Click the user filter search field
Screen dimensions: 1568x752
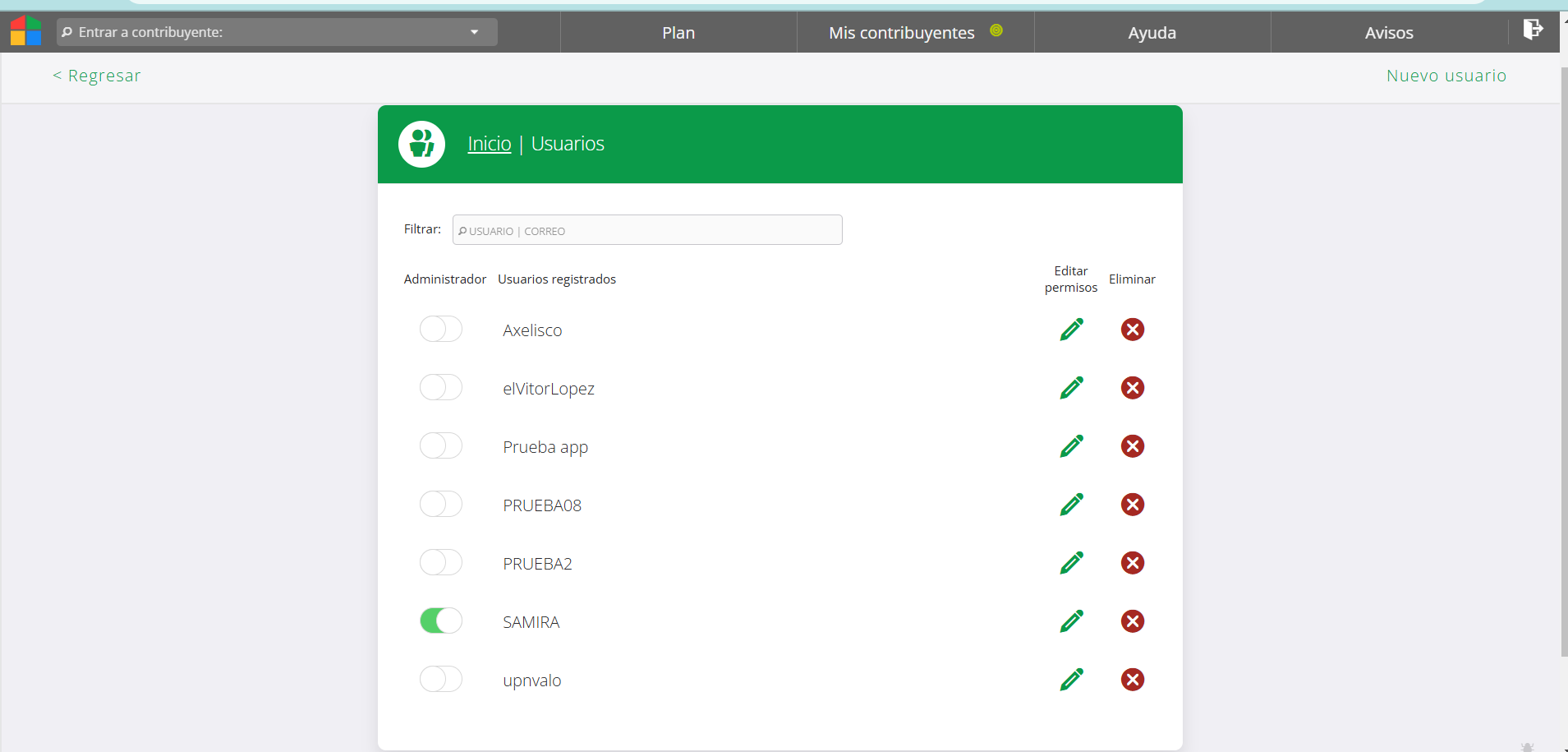pos(647,230)
